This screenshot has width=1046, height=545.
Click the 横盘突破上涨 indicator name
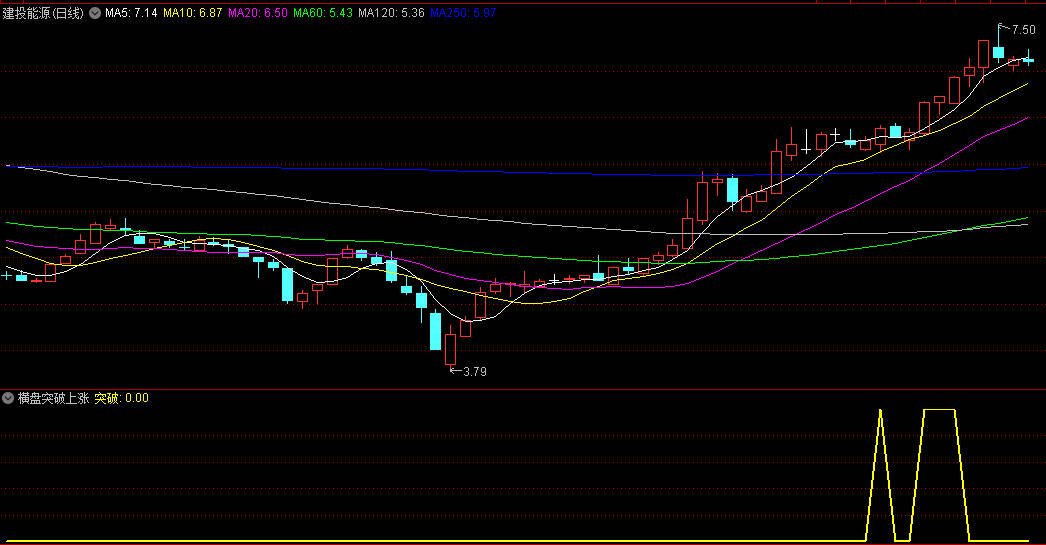click(x=53, y=398)
